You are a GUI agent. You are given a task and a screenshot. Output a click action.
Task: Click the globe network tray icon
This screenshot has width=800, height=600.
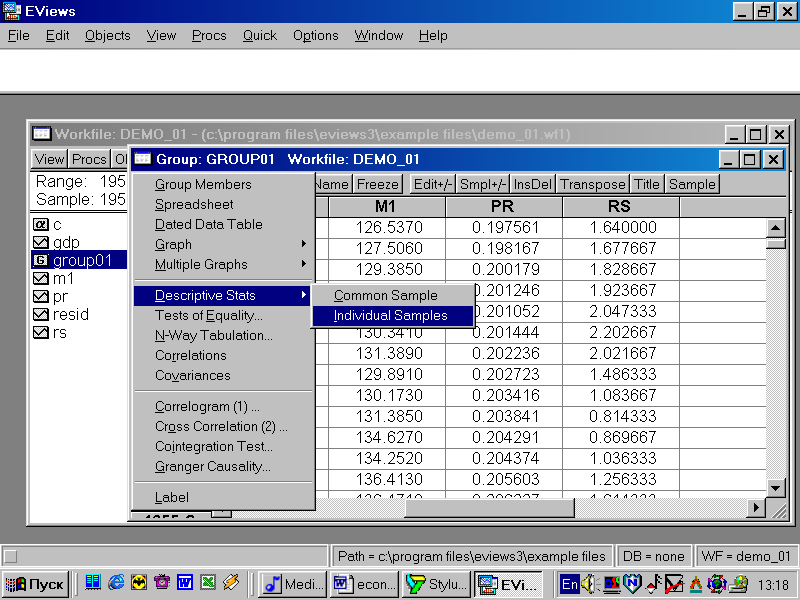coord(716,584)
